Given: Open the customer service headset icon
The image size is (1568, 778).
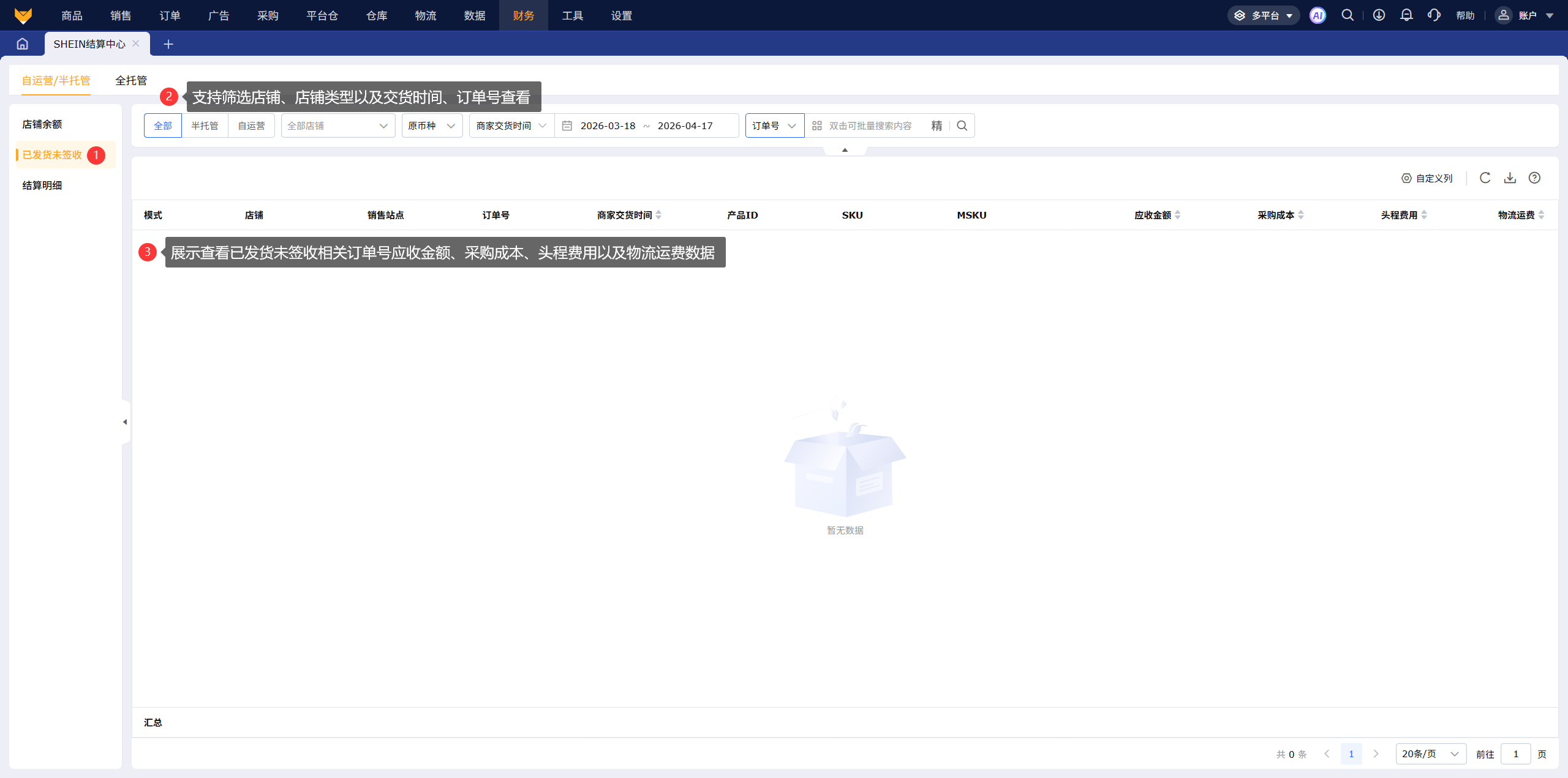Looking at the screenshot, I should pos(1433,15).
